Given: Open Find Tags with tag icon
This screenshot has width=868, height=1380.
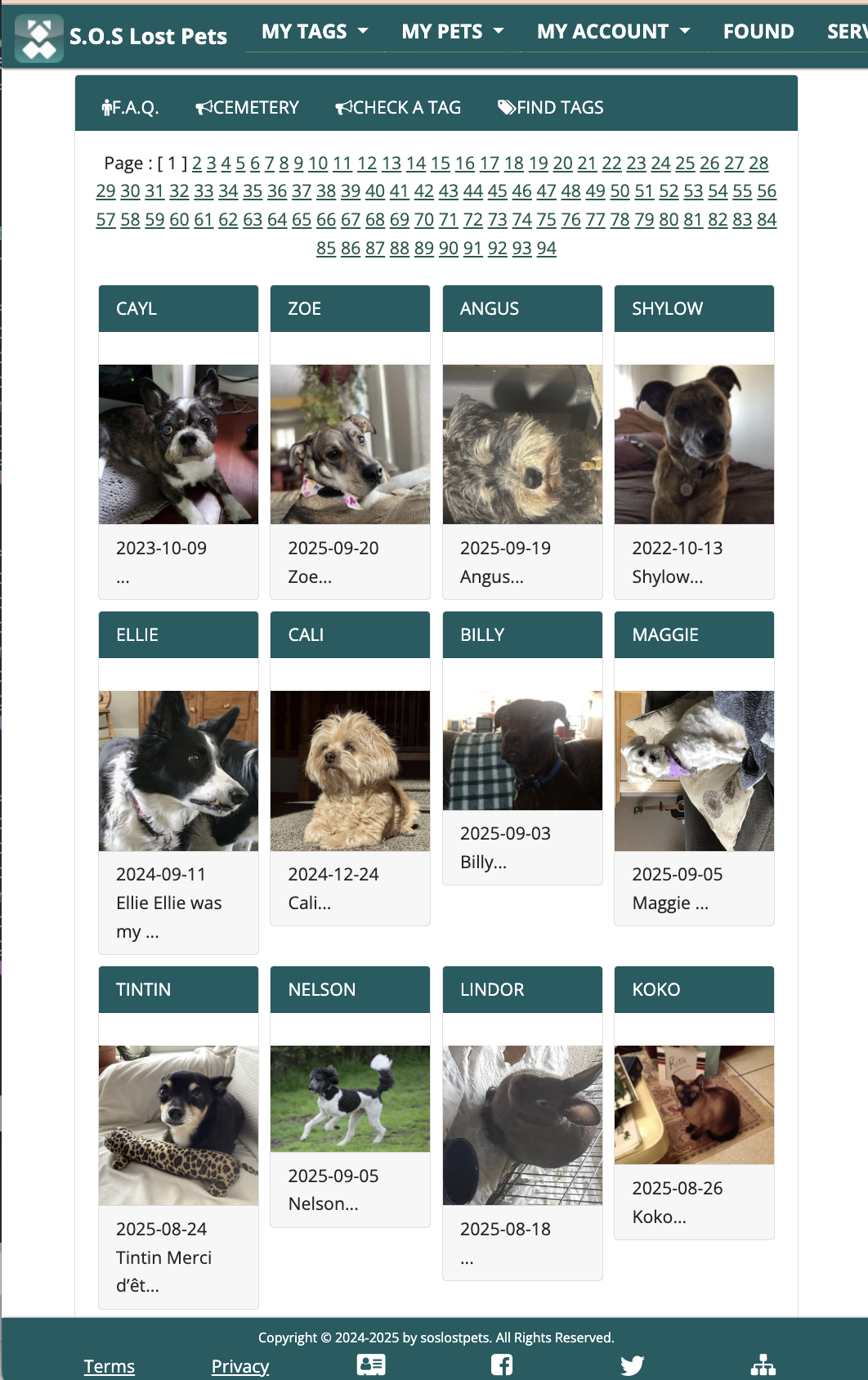Looking at the screenshot, I should [551, 107].
